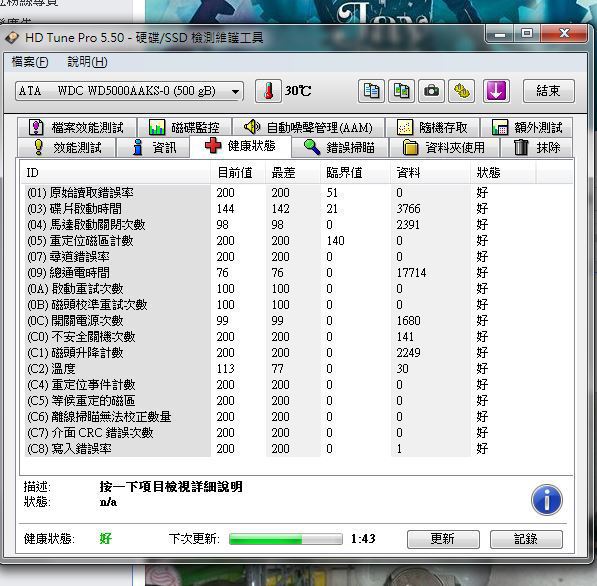This screenshot has height=586, width=597.
Task: Select the 健康狀態 tab
Action: pyautogui.click(x=240, y=146)
